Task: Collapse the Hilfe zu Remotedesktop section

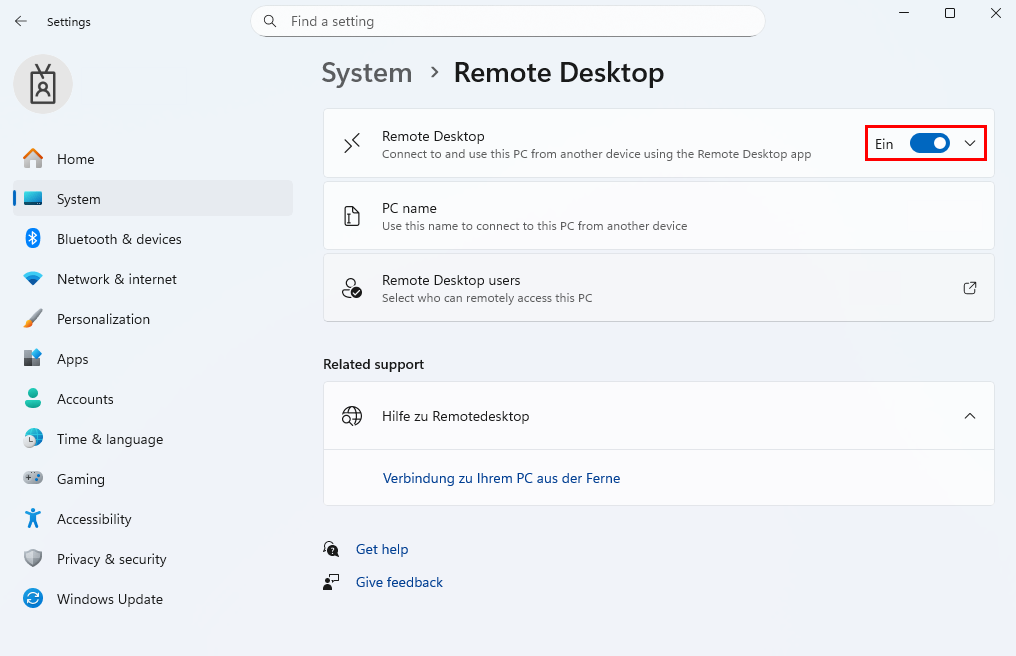Action: point(969,416)
